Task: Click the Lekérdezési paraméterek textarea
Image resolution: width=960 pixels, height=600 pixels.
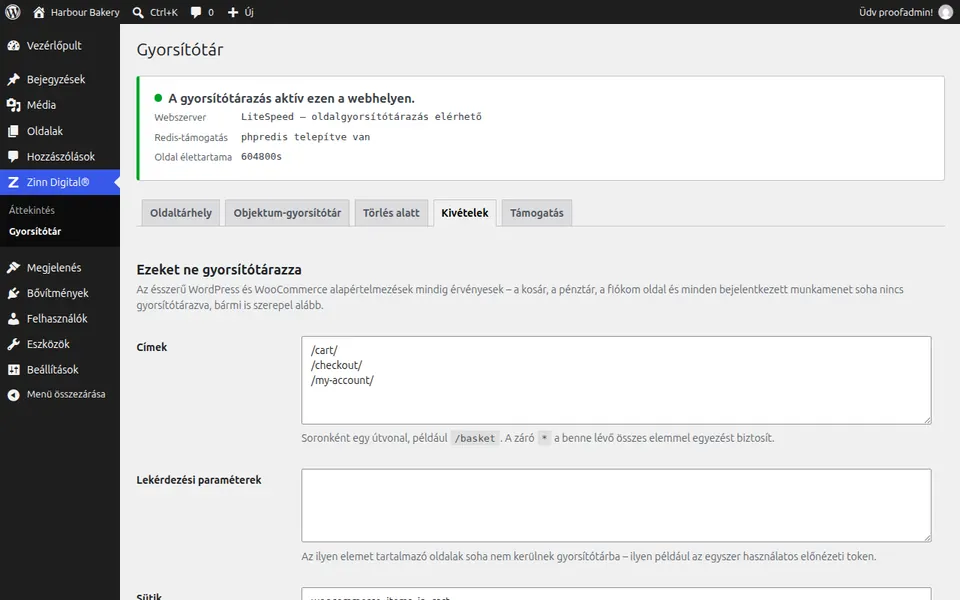Action: 617,506
